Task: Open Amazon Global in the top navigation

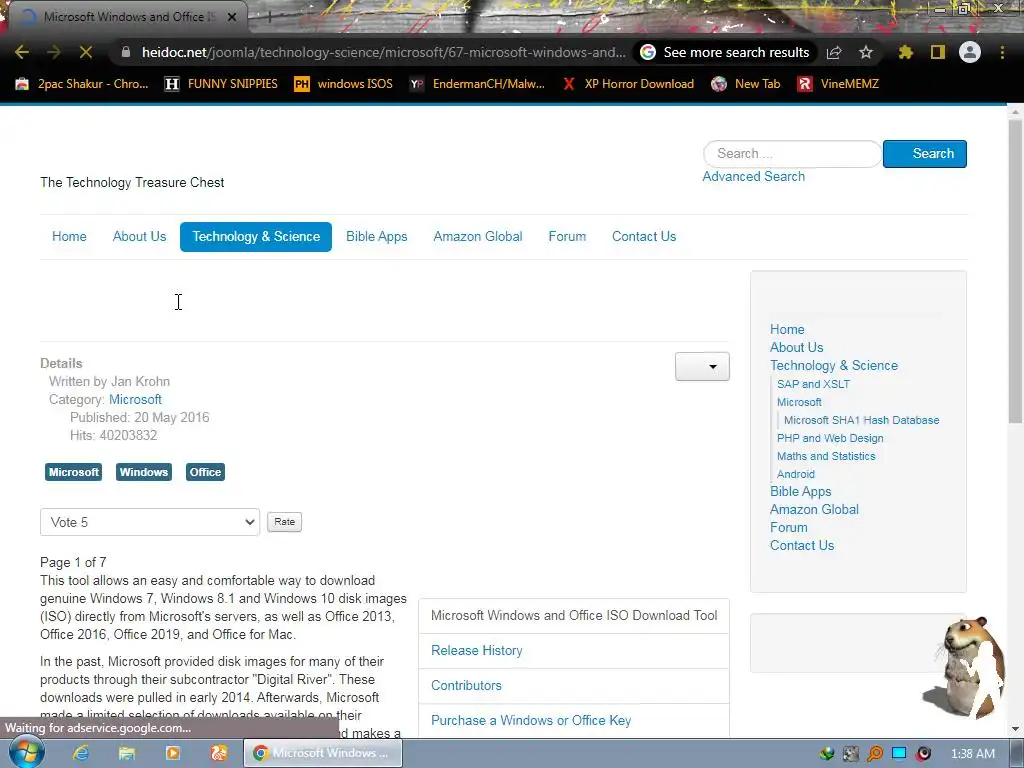Action: (x=478, y=236)
